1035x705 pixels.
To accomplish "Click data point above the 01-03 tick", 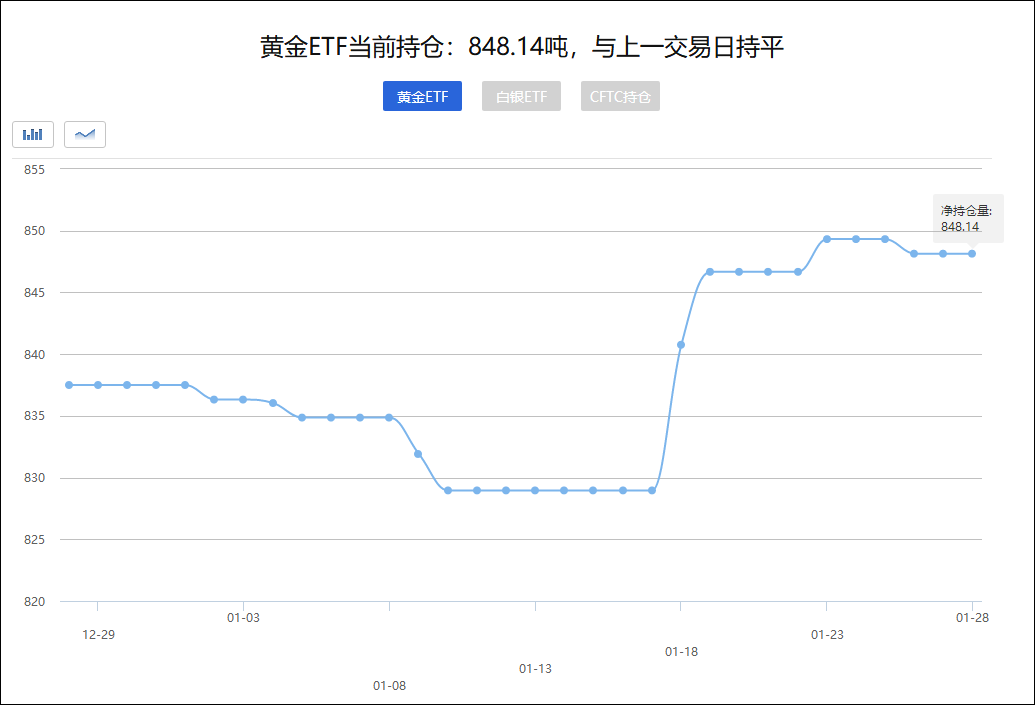I will (243, 400).
